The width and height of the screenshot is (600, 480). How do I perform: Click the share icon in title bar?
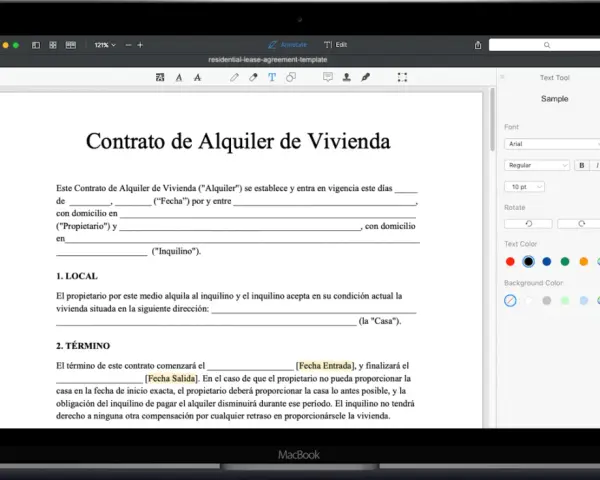point(478,45)
